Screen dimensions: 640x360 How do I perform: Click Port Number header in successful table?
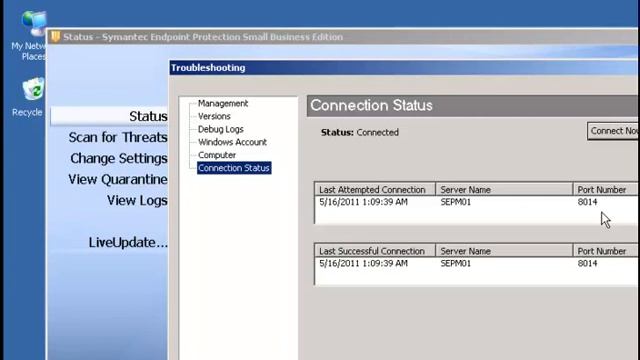606,251
